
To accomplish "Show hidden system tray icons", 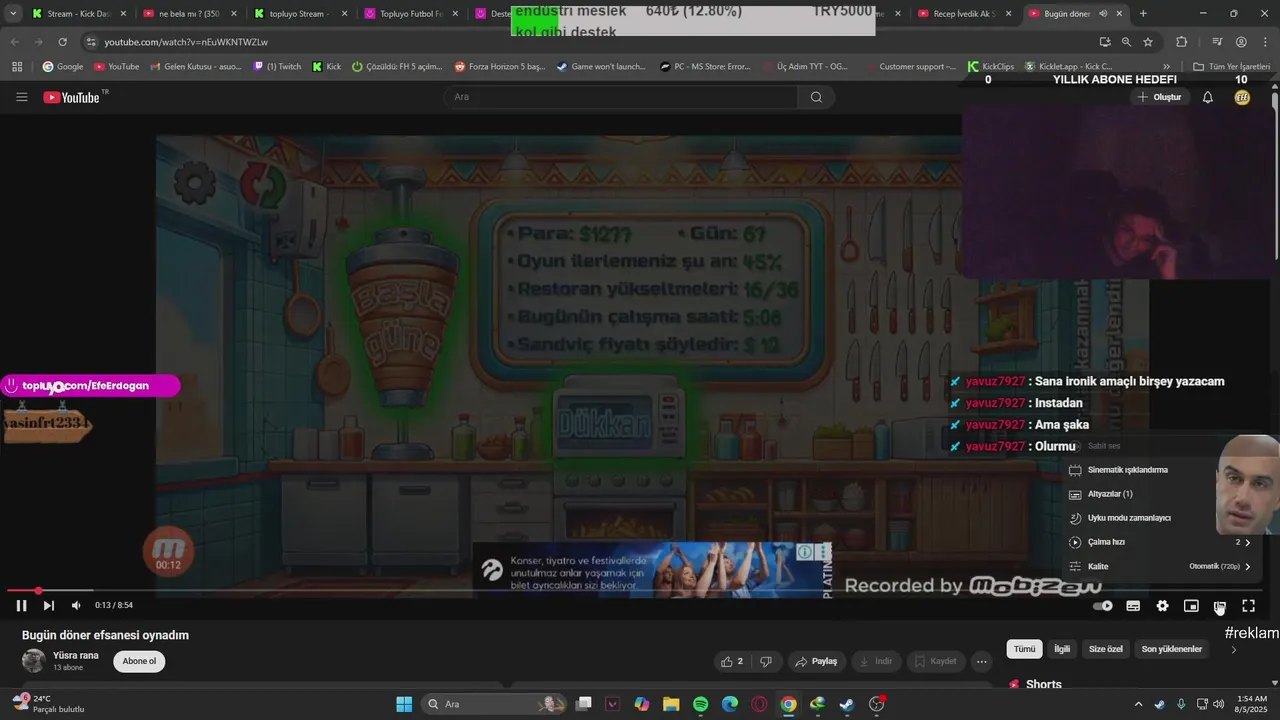I will pos(1138,704).
